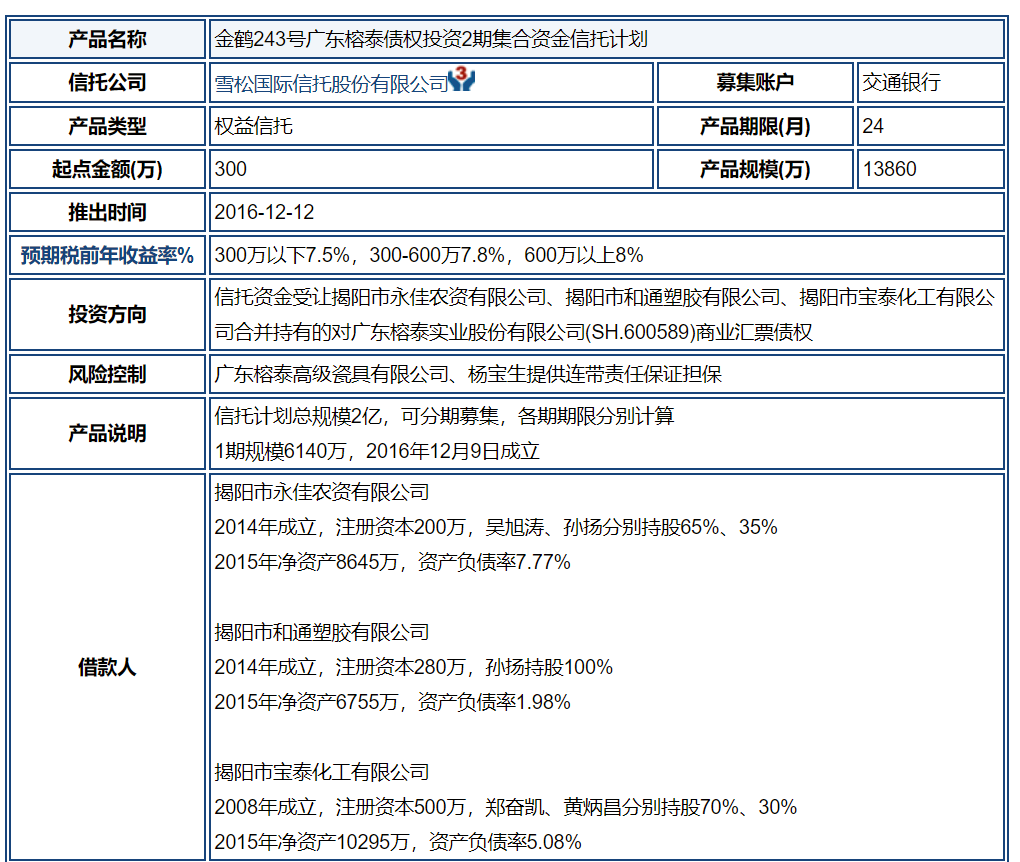
Task: Select the 投资方向 label cell
Action: point(106,313)
